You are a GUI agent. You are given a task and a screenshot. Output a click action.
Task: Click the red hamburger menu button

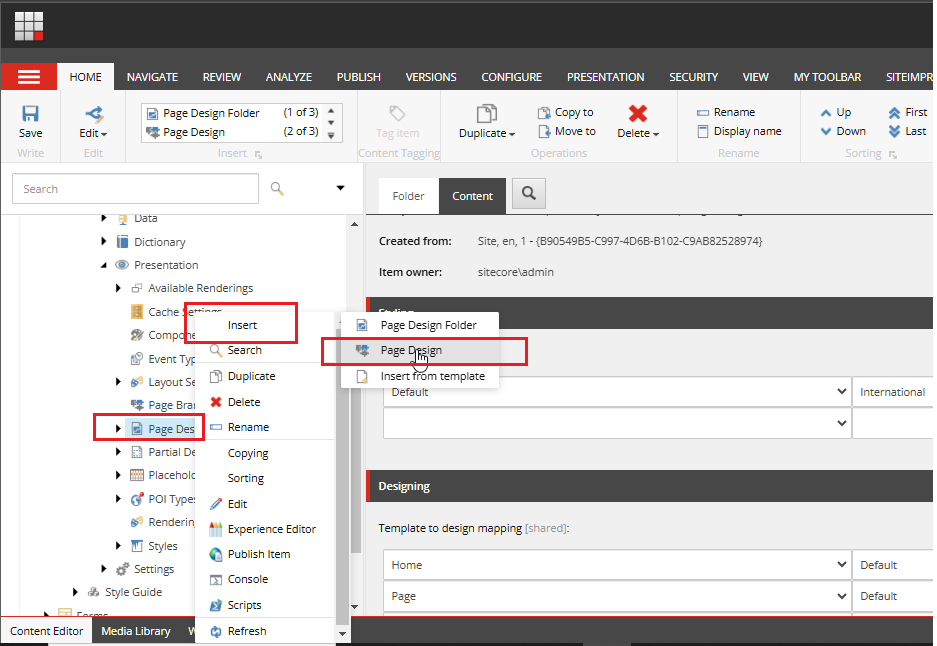point(29,77)
